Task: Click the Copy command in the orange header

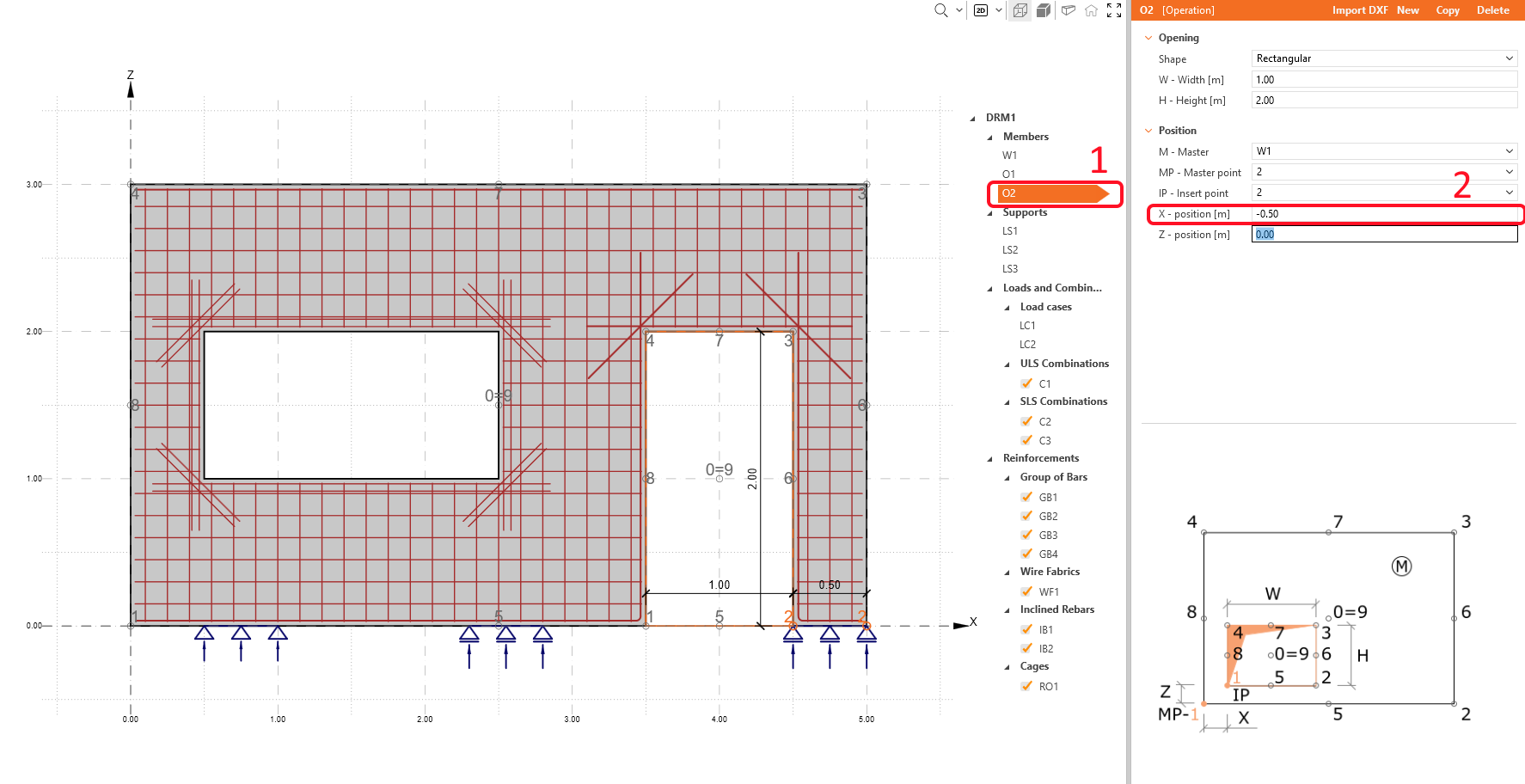Action: pyautogui.click(x=1448, y=9)
